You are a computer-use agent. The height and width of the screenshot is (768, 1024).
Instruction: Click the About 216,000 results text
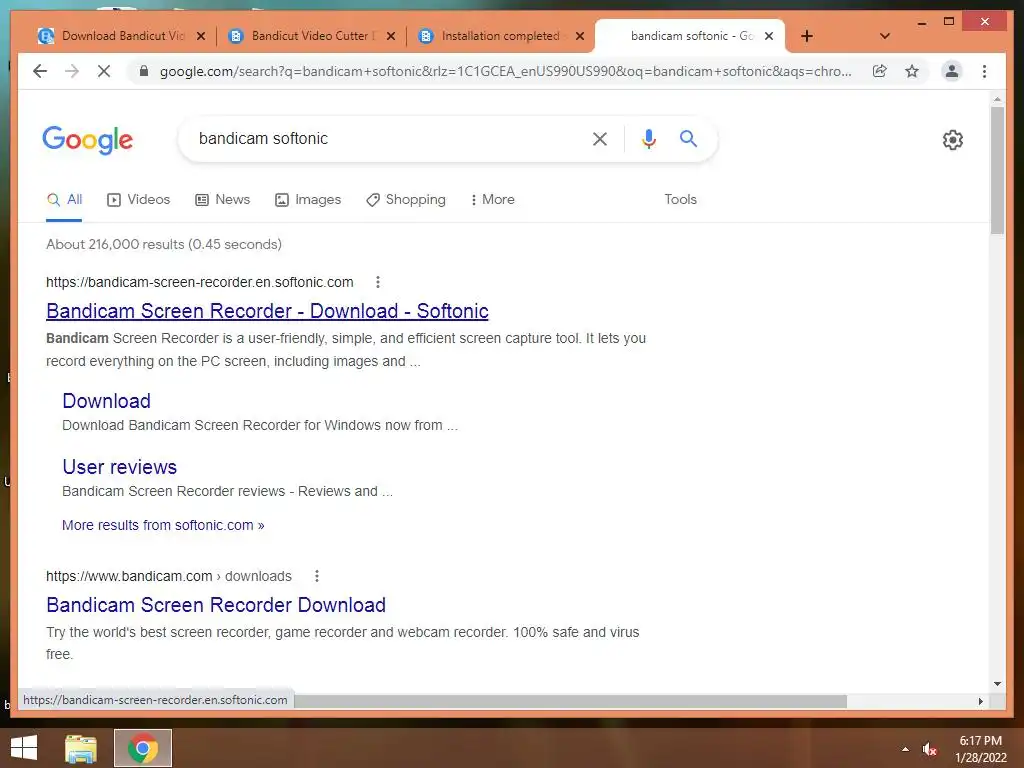tap(164, 244)
